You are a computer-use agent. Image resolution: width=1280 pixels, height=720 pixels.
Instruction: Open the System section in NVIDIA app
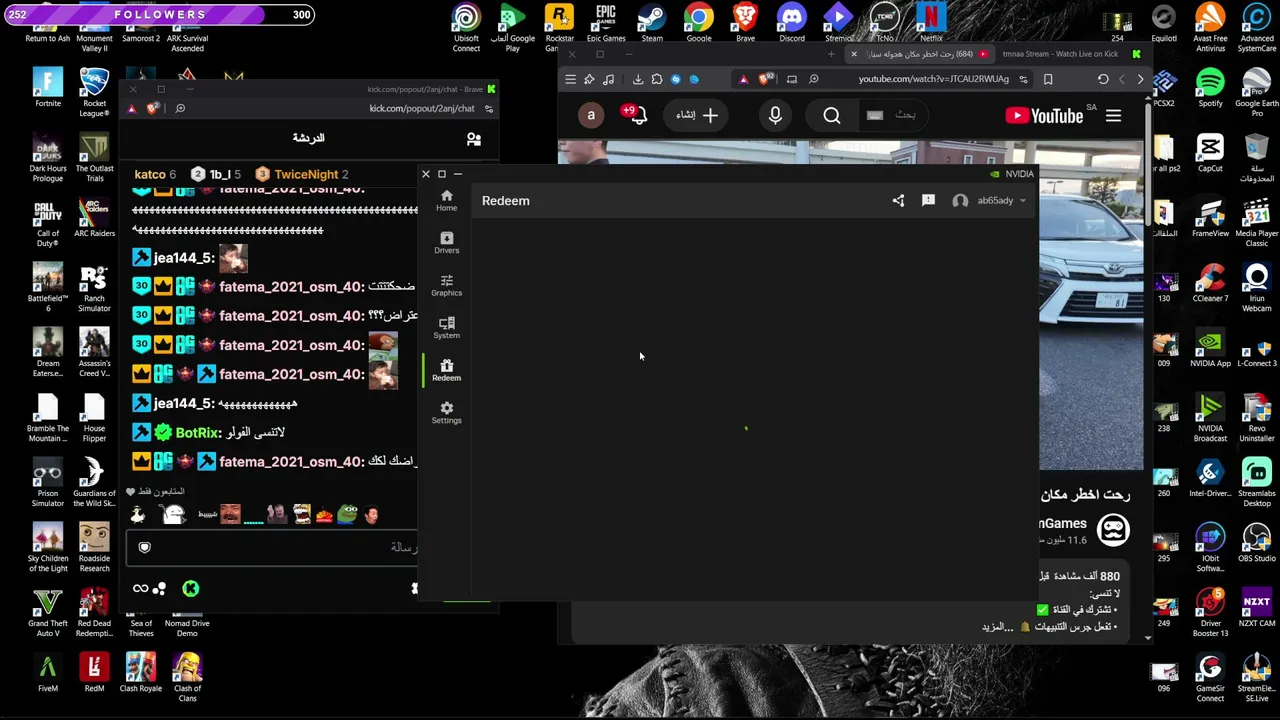click(446, 327)
